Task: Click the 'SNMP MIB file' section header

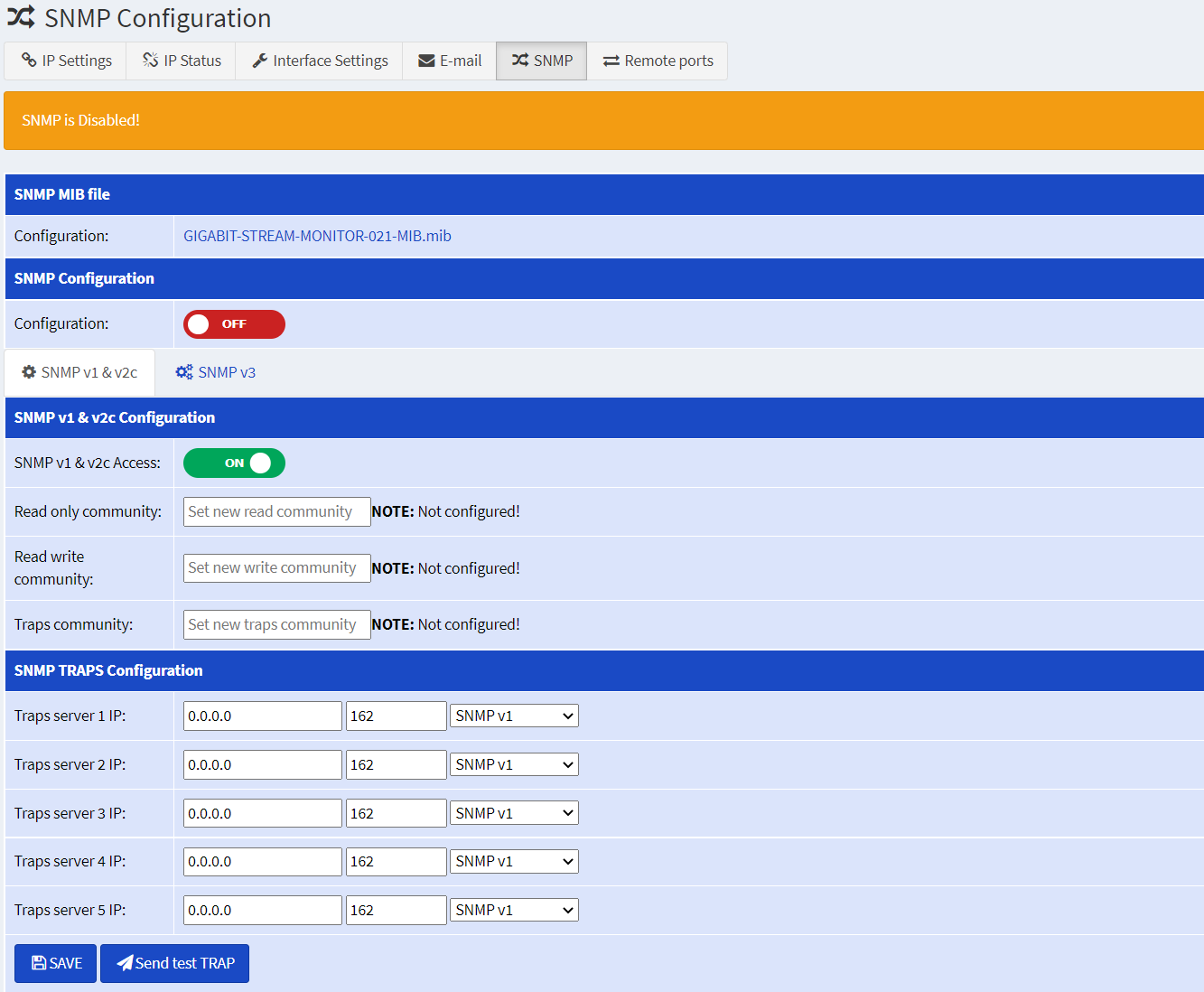Action: (x=604, y=194)
